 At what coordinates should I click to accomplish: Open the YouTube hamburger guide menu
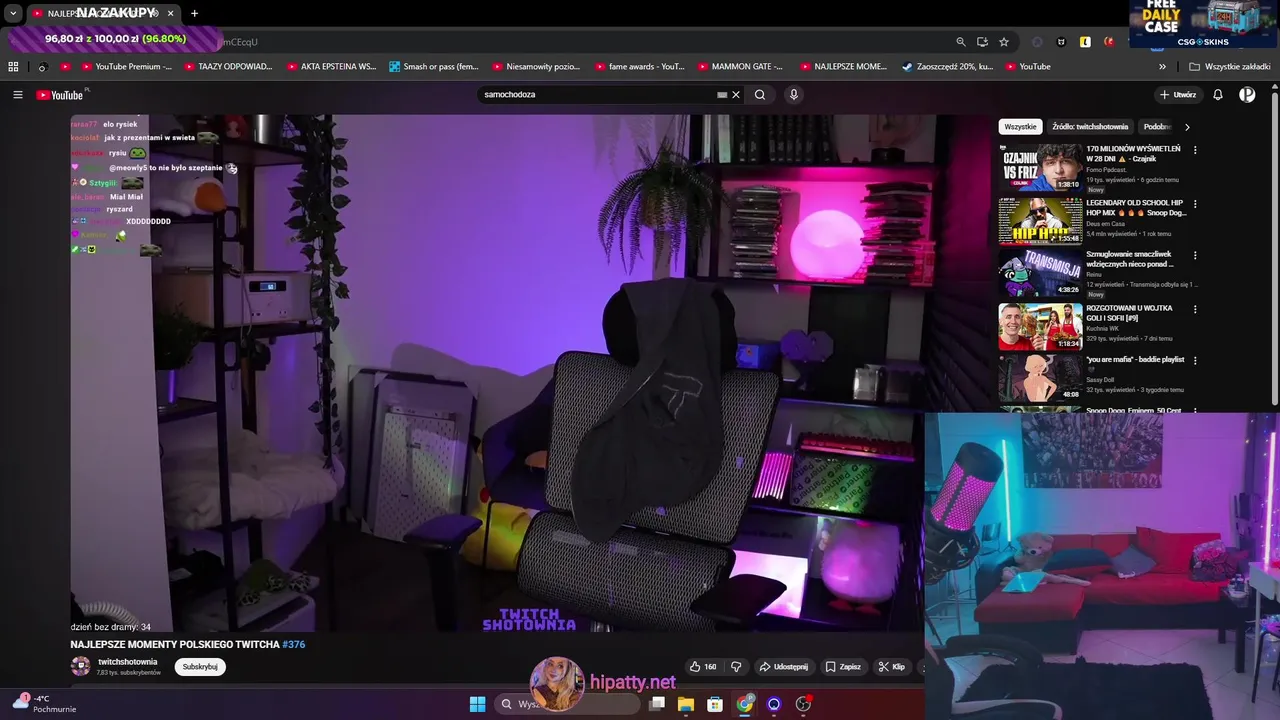pyautogui.click(x=18, y=95)
